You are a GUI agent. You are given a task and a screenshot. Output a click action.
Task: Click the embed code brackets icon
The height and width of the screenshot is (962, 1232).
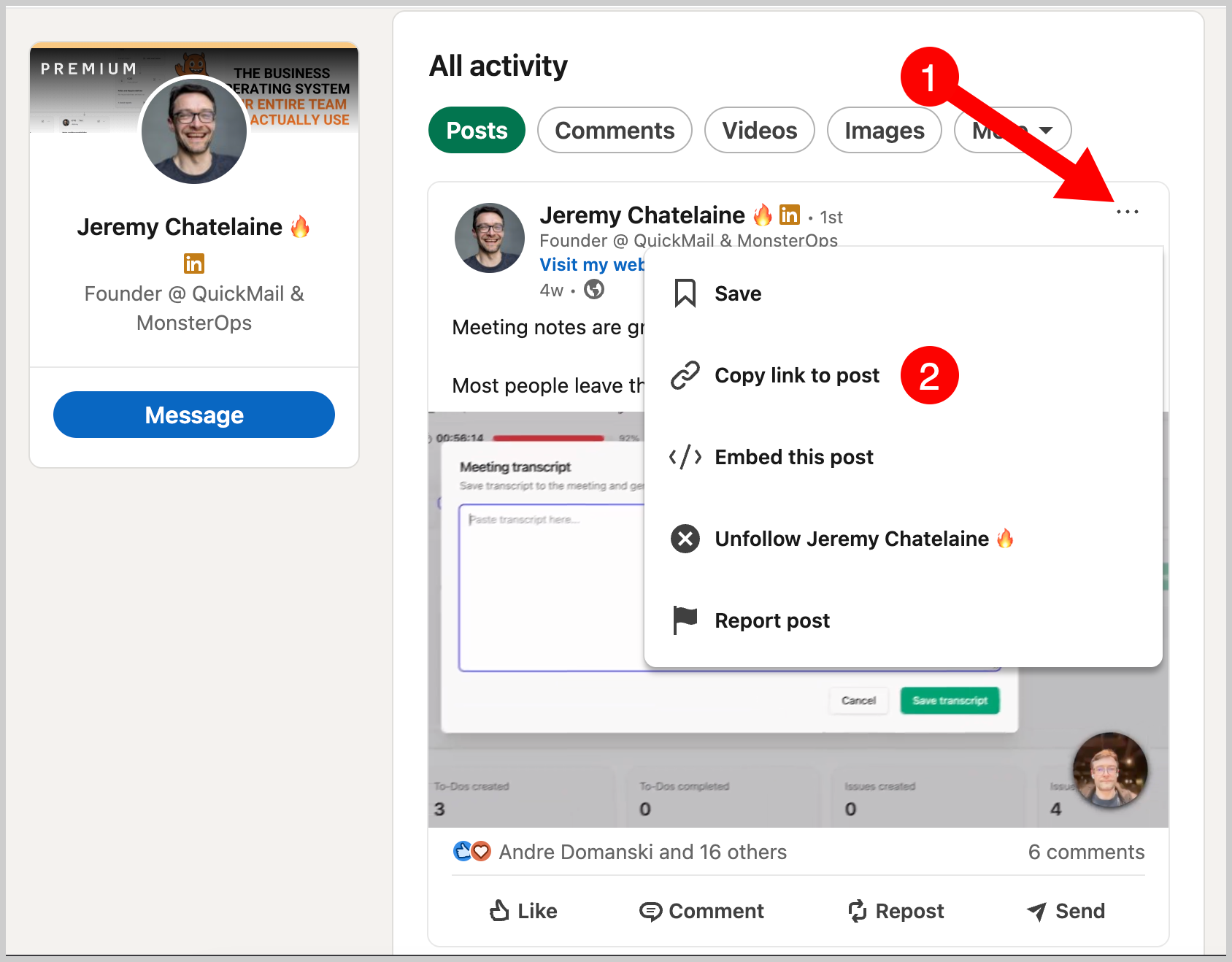coord(685,457)
